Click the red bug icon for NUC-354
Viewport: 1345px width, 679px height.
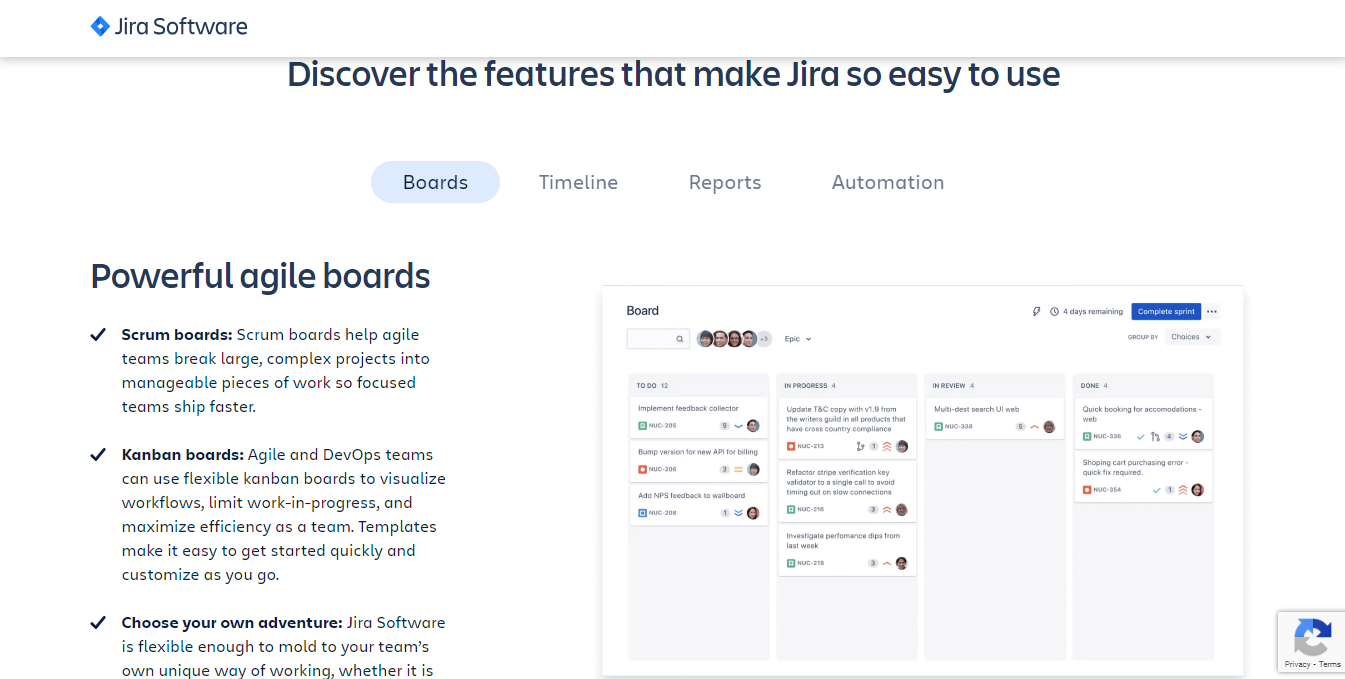pyautogui.click(x=1086, y=490)
